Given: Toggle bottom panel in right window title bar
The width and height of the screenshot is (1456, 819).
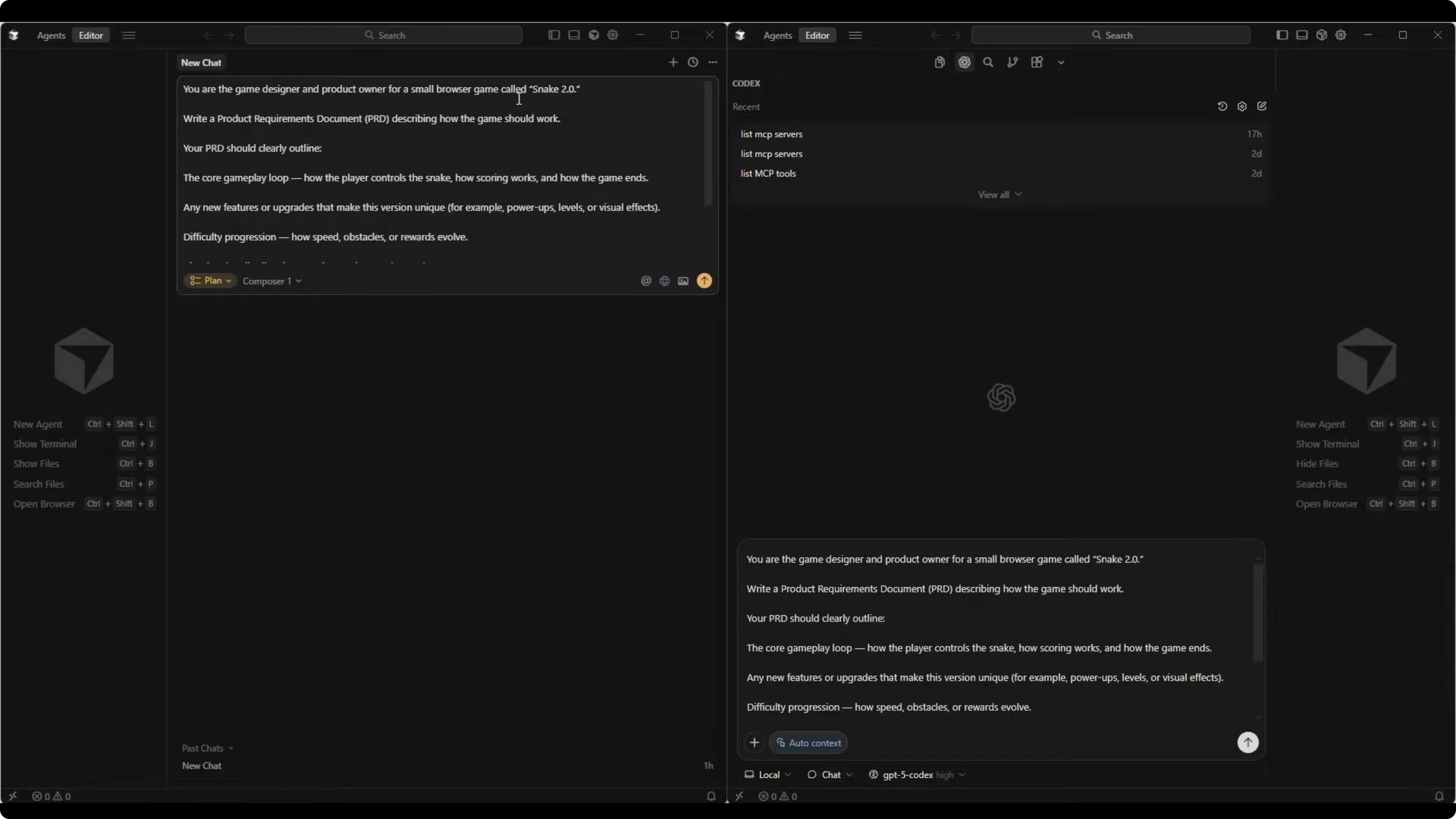Looking at the screenshot, I should point(1302,35).
